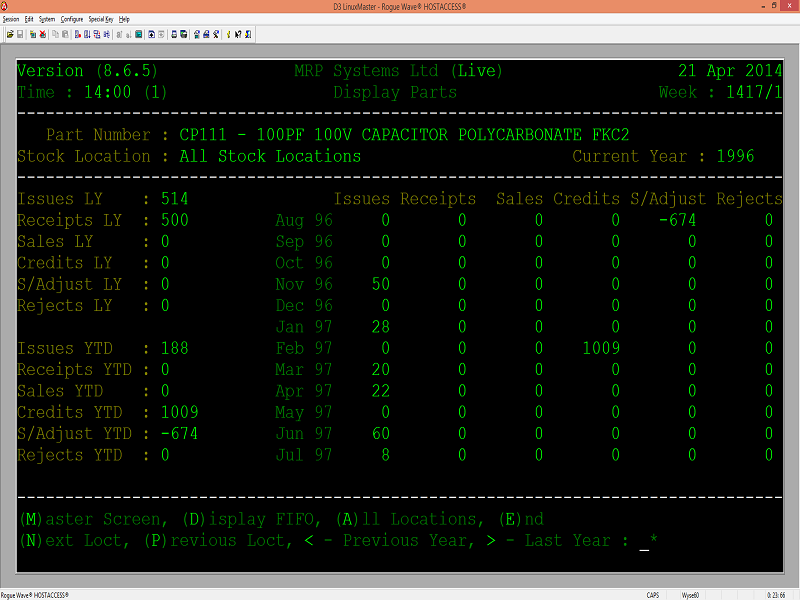Open the Special Key menu

(101, 19)
